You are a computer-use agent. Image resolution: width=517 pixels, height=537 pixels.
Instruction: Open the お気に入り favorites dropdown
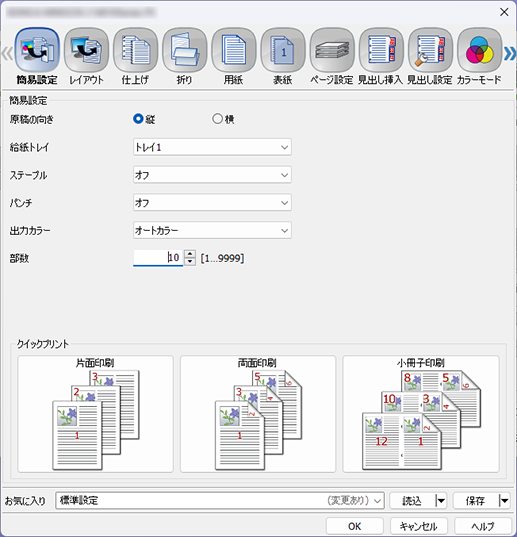coord(220,501)
